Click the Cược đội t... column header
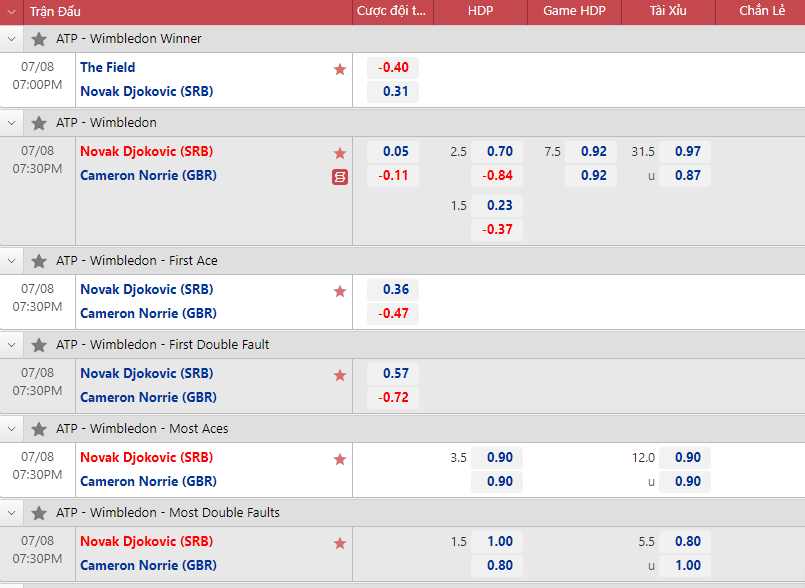This screenshot has width=805, height=588. 391,11
